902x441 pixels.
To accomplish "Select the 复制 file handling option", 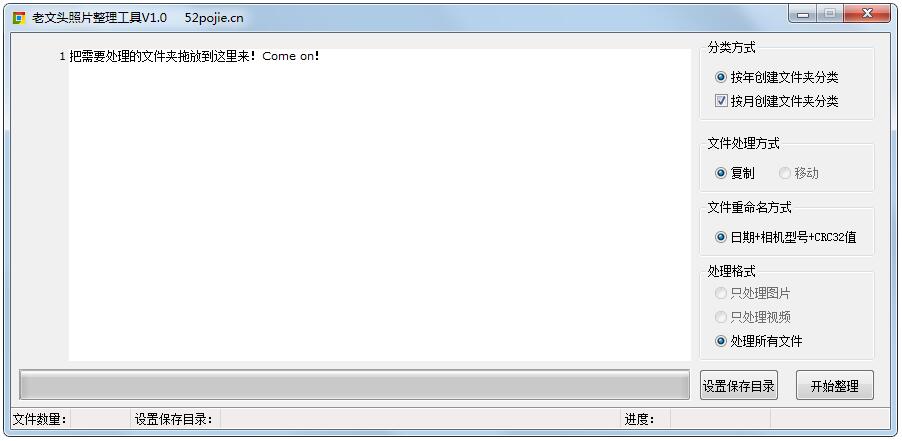I will click(735, 173).
